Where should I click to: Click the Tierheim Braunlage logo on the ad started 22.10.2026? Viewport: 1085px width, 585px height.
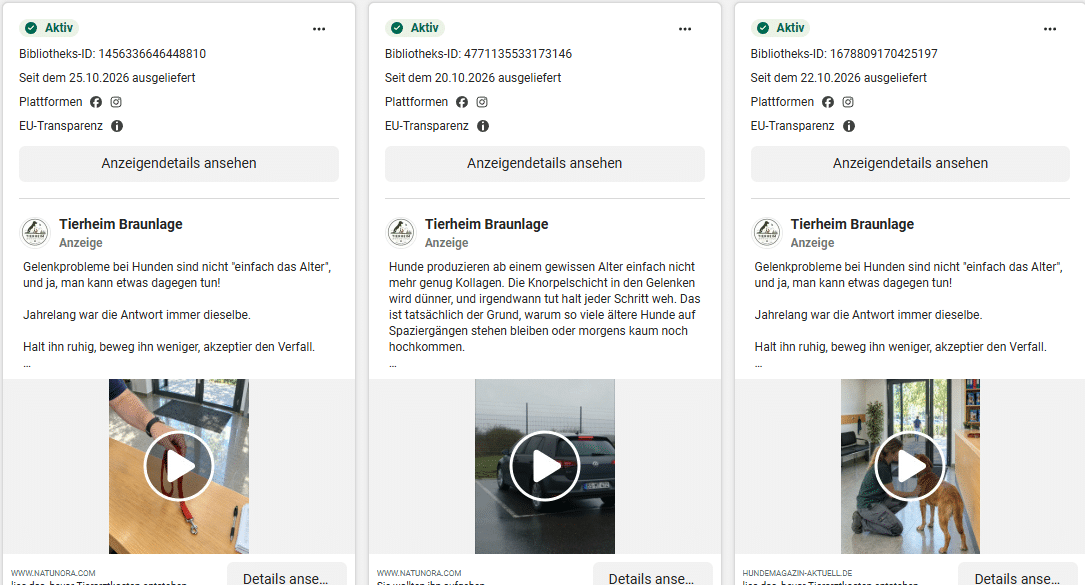click(767, 233)
